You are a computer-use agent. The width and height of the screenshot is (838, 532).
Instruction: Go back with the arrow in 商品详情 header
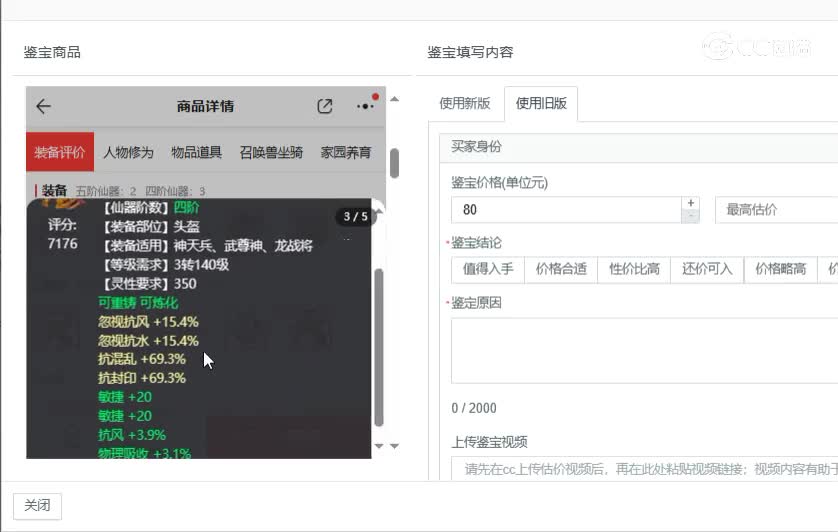pyautogui.click(x=43, y=106)
